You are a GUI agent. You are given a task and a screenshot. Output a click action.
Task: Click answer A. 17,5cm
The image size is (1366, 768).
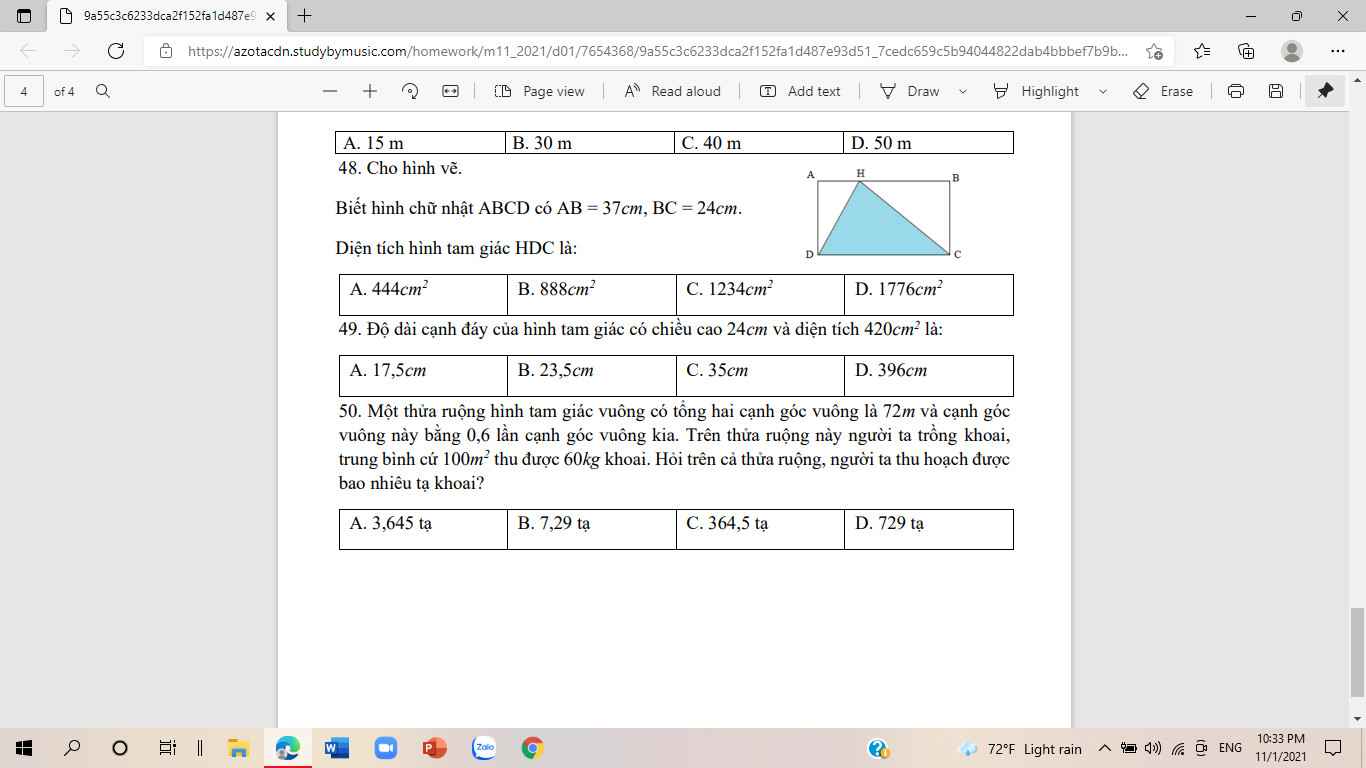424,375
